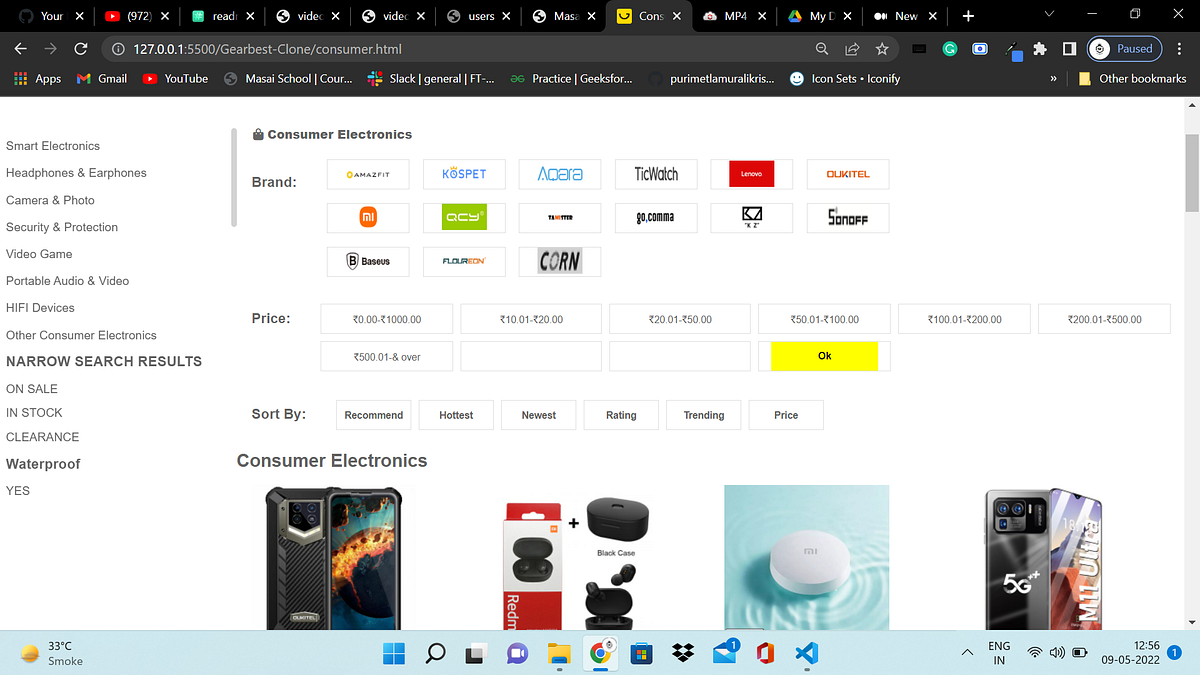Sort products by Recommend
This screenshot has width=1200, height=675.
(374, 415)
